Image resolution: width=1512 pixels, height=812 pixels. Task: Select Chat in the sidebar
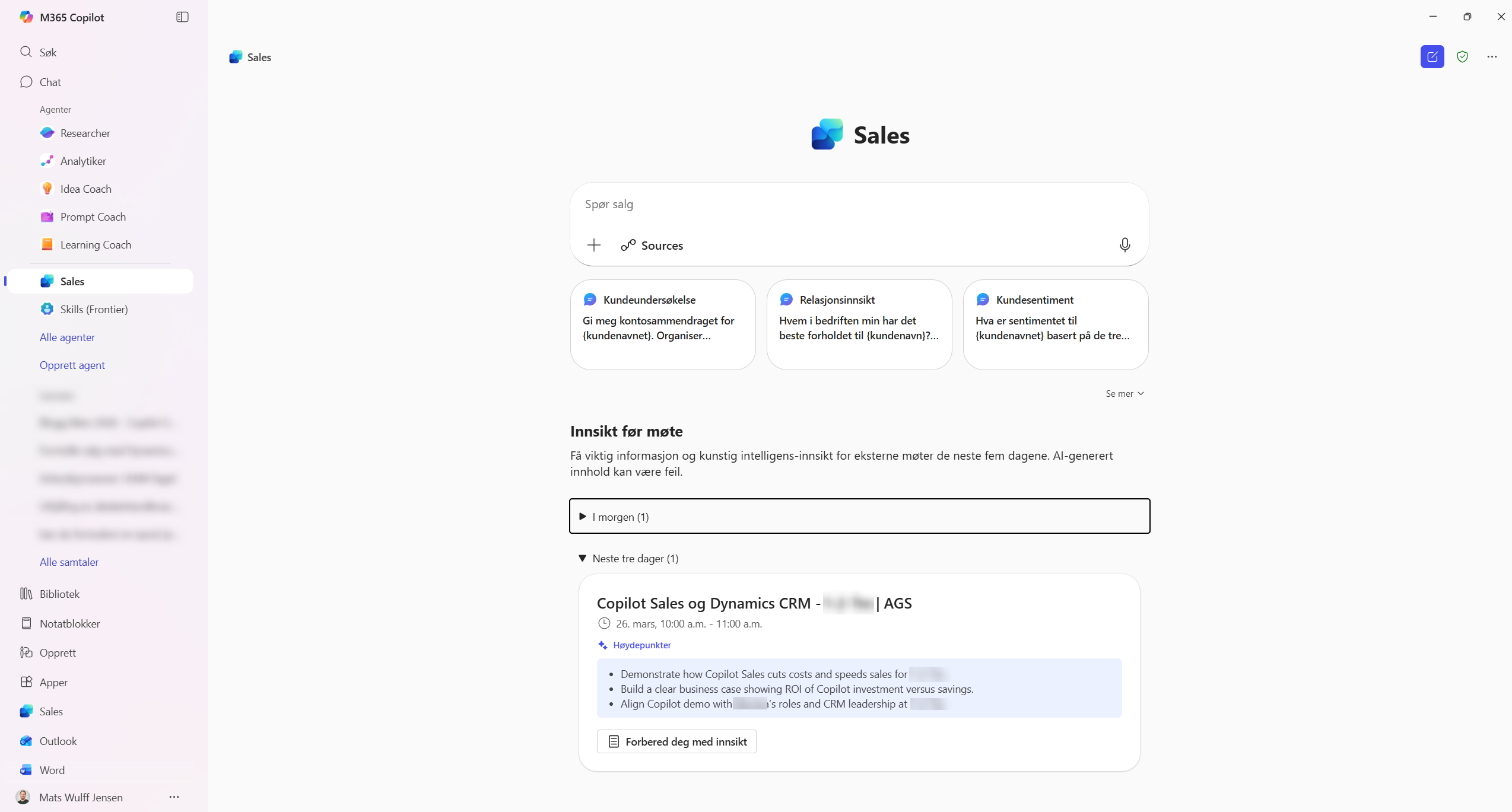tap(50, 82)
